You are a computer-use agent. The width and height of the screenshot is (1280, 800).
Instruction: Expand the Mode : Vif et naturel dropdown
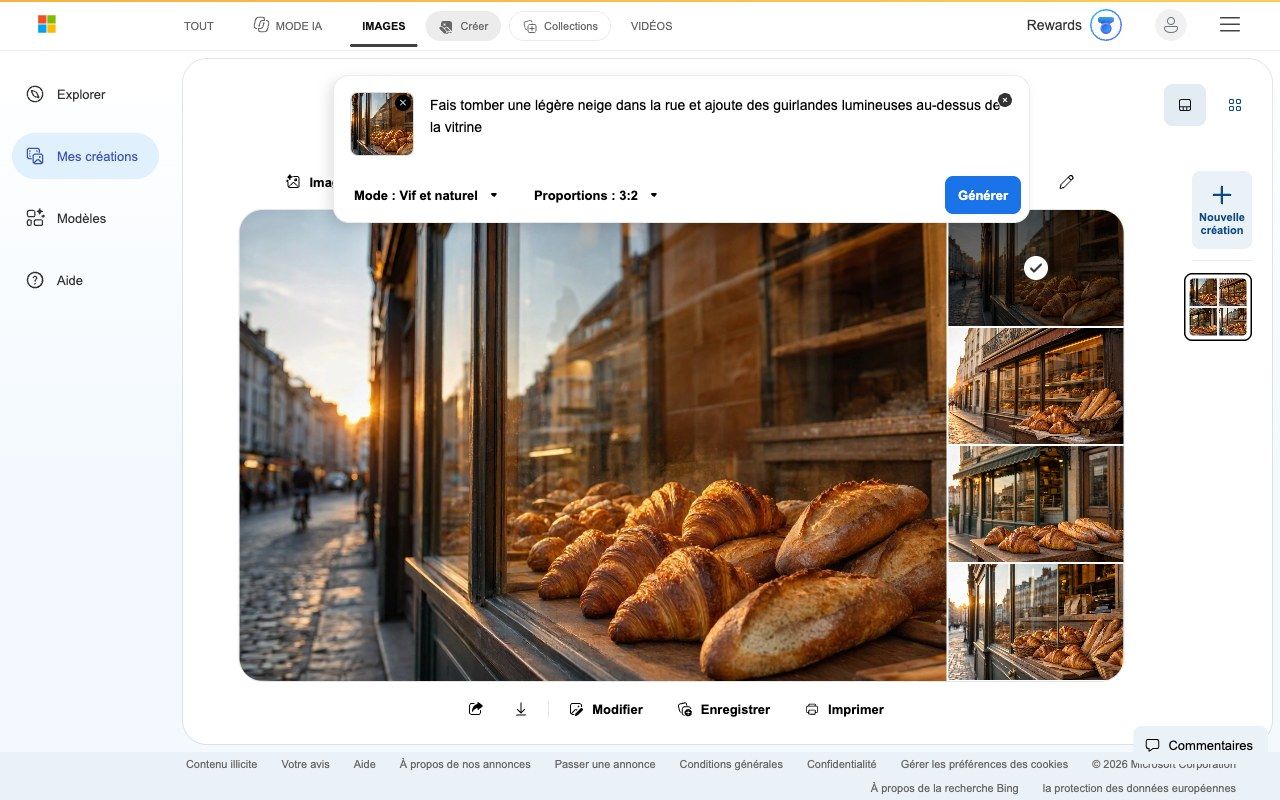point(426,195)
